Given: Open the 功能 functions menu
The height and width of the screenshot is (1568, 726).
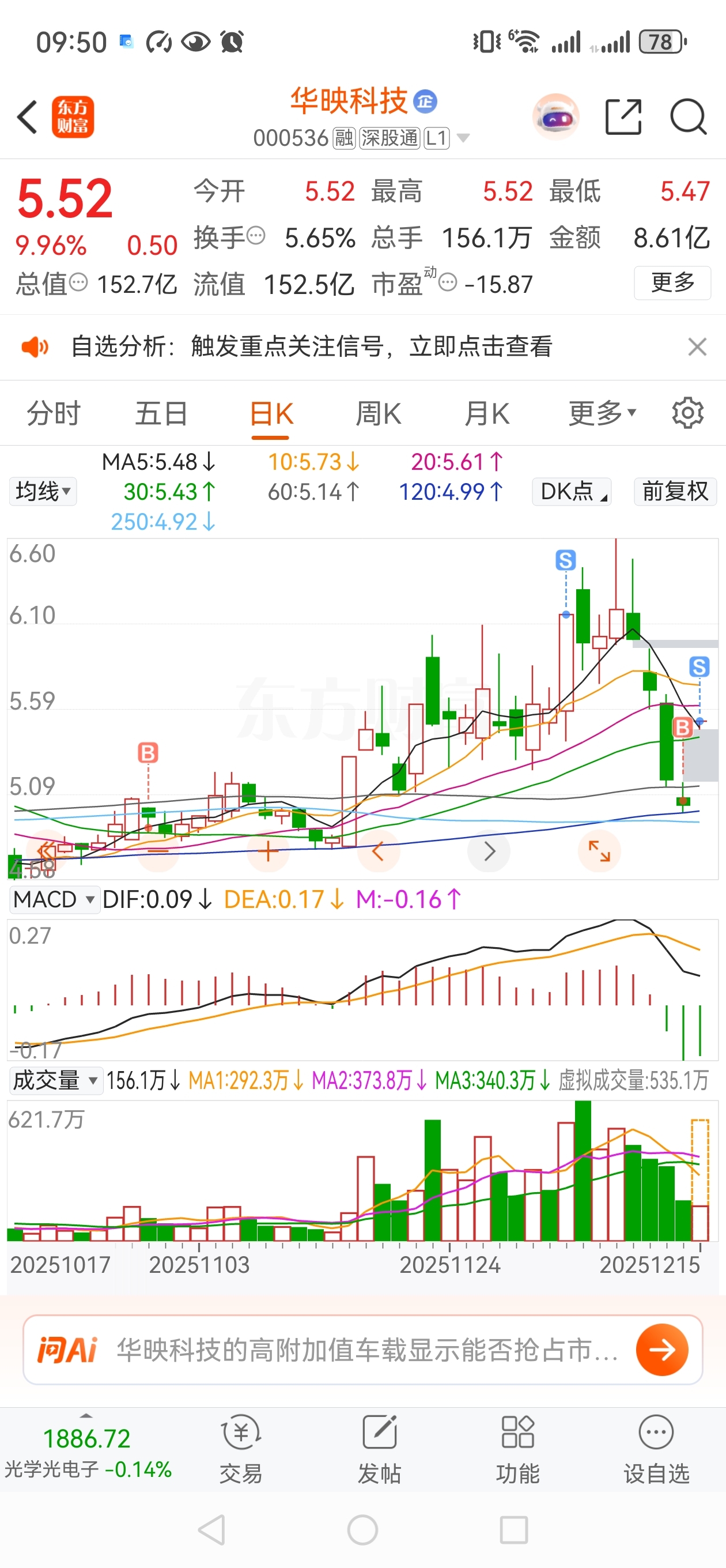Looking at the screenshot, I should coord(517,1450).
